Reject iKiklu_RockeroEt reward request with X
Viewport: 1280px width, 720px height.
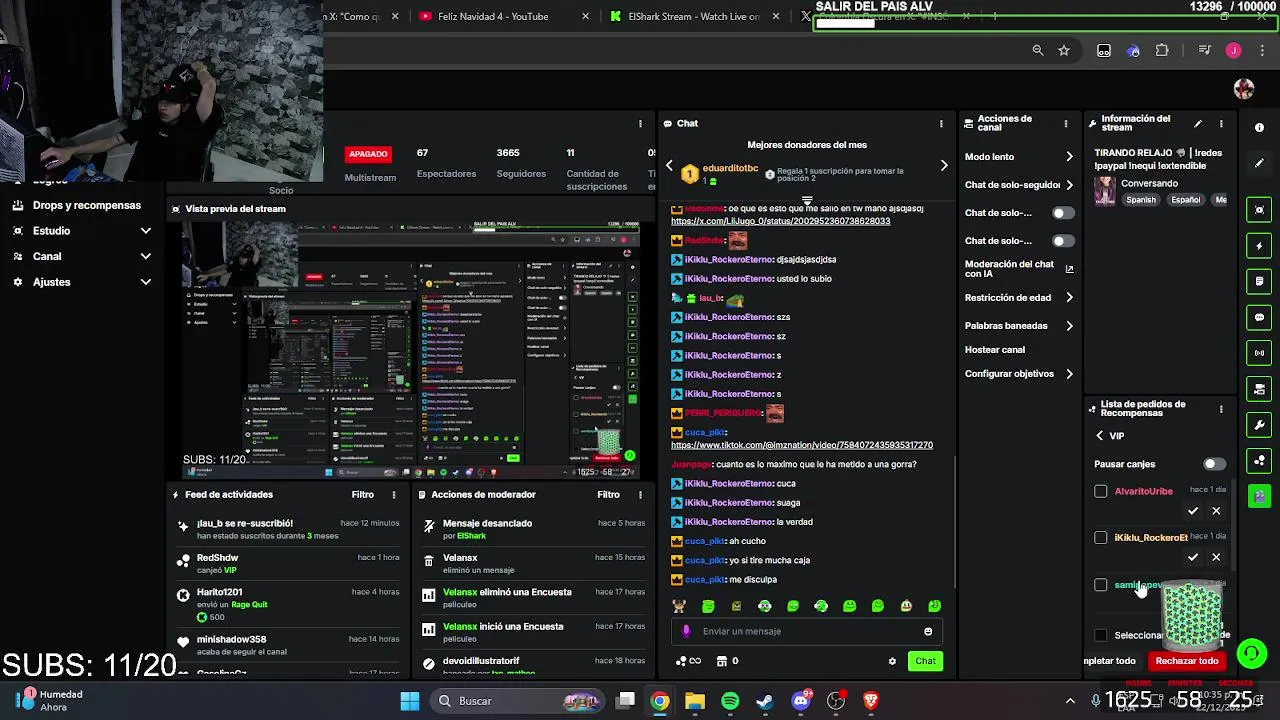[x=1216, y=557]
